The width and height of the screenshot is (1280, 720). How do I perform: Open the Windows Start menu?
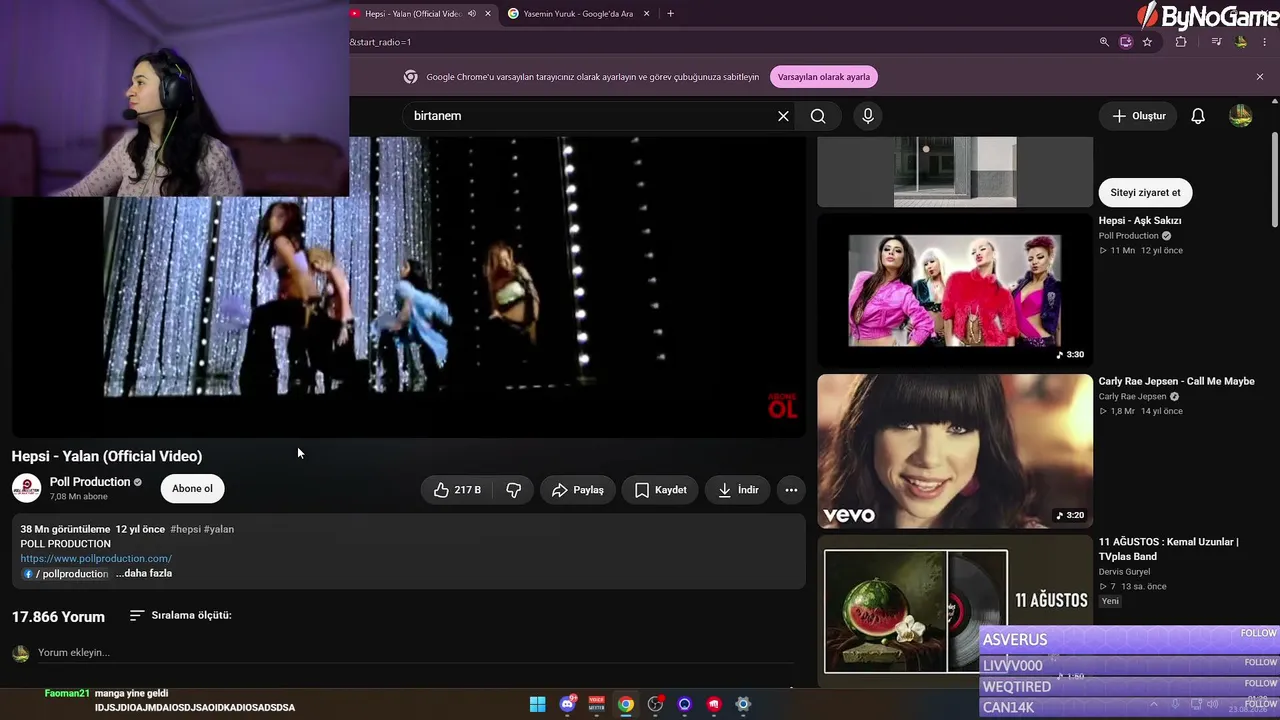tap(537, 704)
